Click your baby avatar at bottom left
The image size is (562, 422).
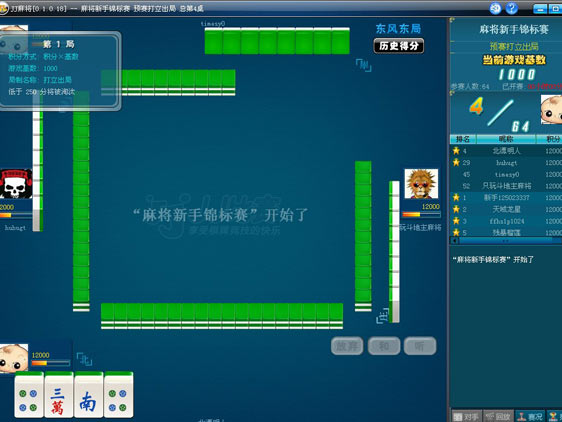point(14,358)
